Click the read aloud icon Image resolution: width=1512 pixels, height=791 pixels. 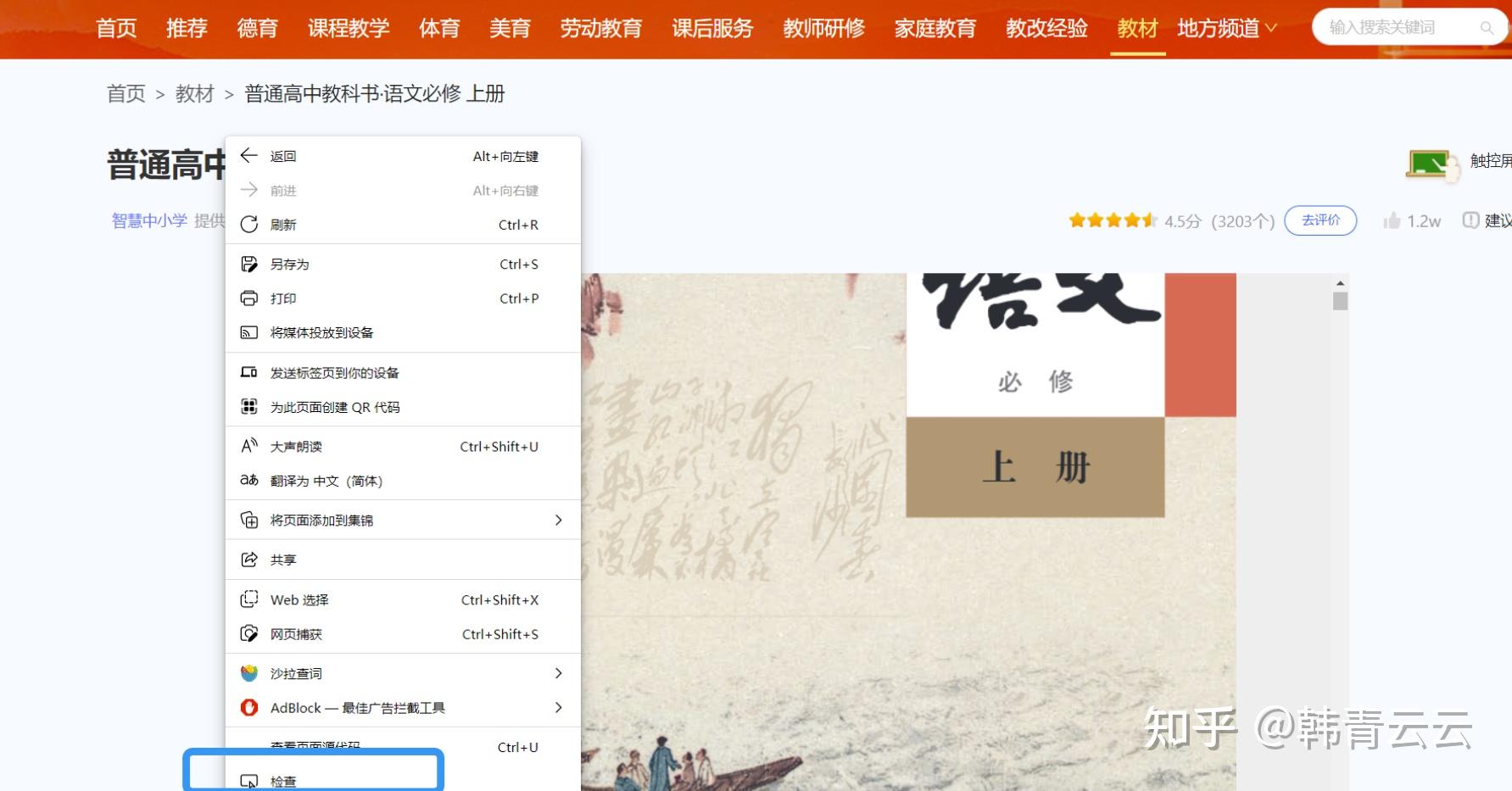tap(248, 446)
